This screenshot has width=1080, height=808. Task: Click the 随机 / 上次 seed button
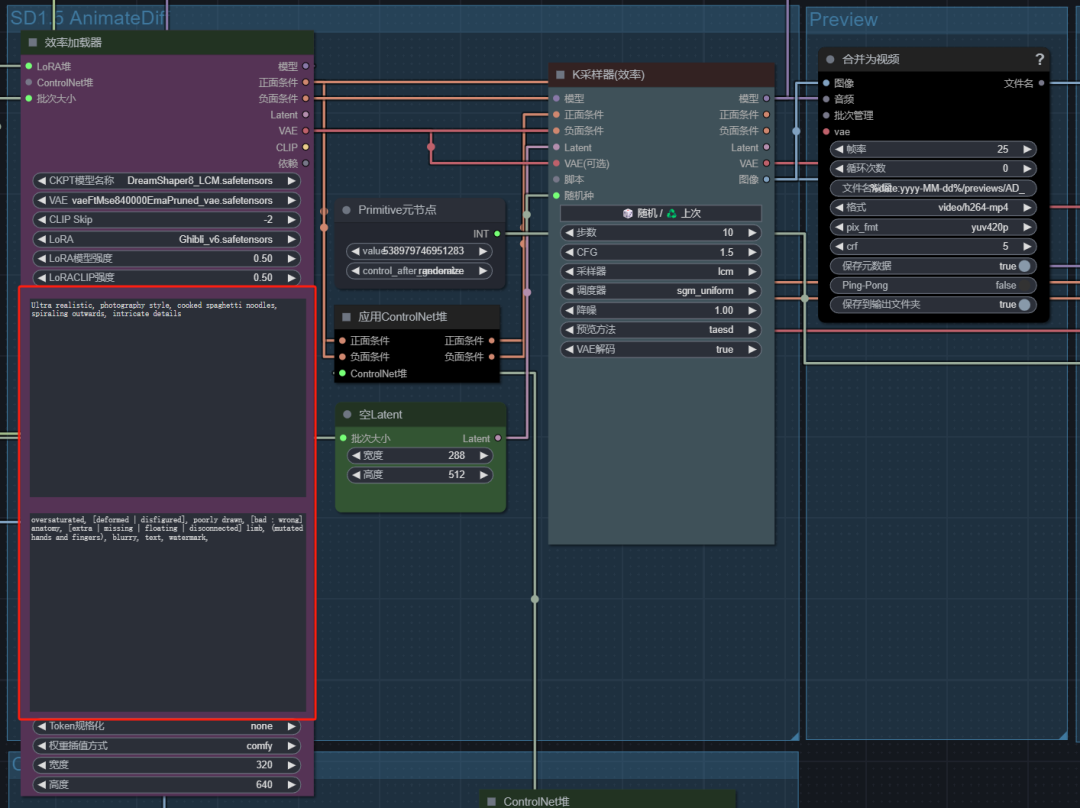pyautogui.click(x=660, y=213)
